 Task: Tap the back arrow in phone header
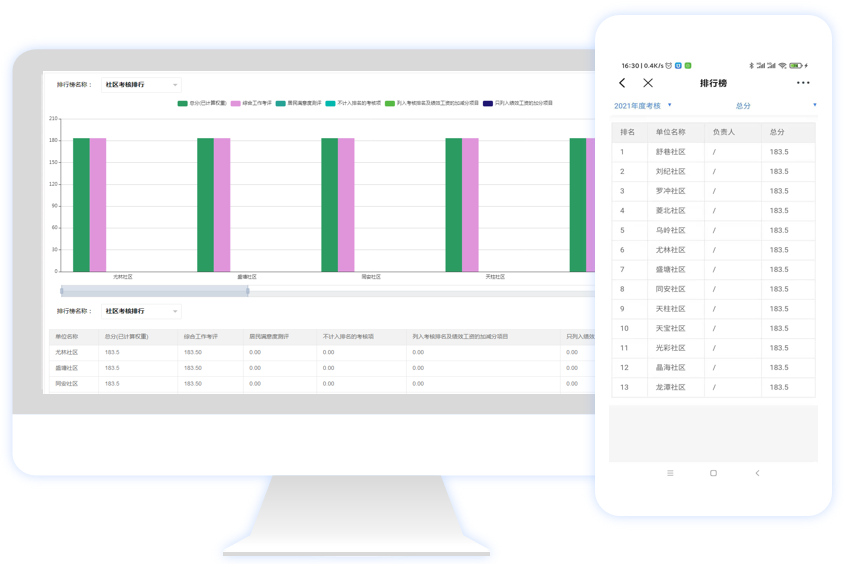[622, 83]
